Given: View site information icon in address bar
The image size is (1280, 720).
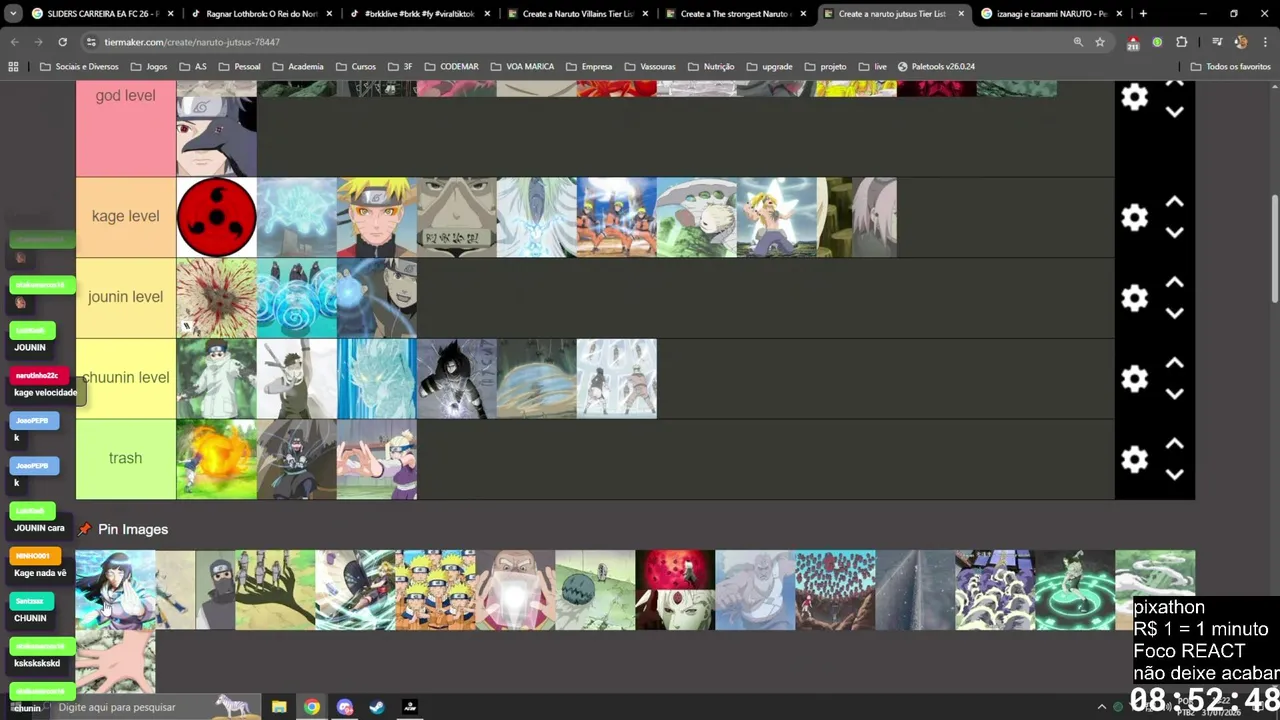Looking at the screenshot, I should 91,42.
